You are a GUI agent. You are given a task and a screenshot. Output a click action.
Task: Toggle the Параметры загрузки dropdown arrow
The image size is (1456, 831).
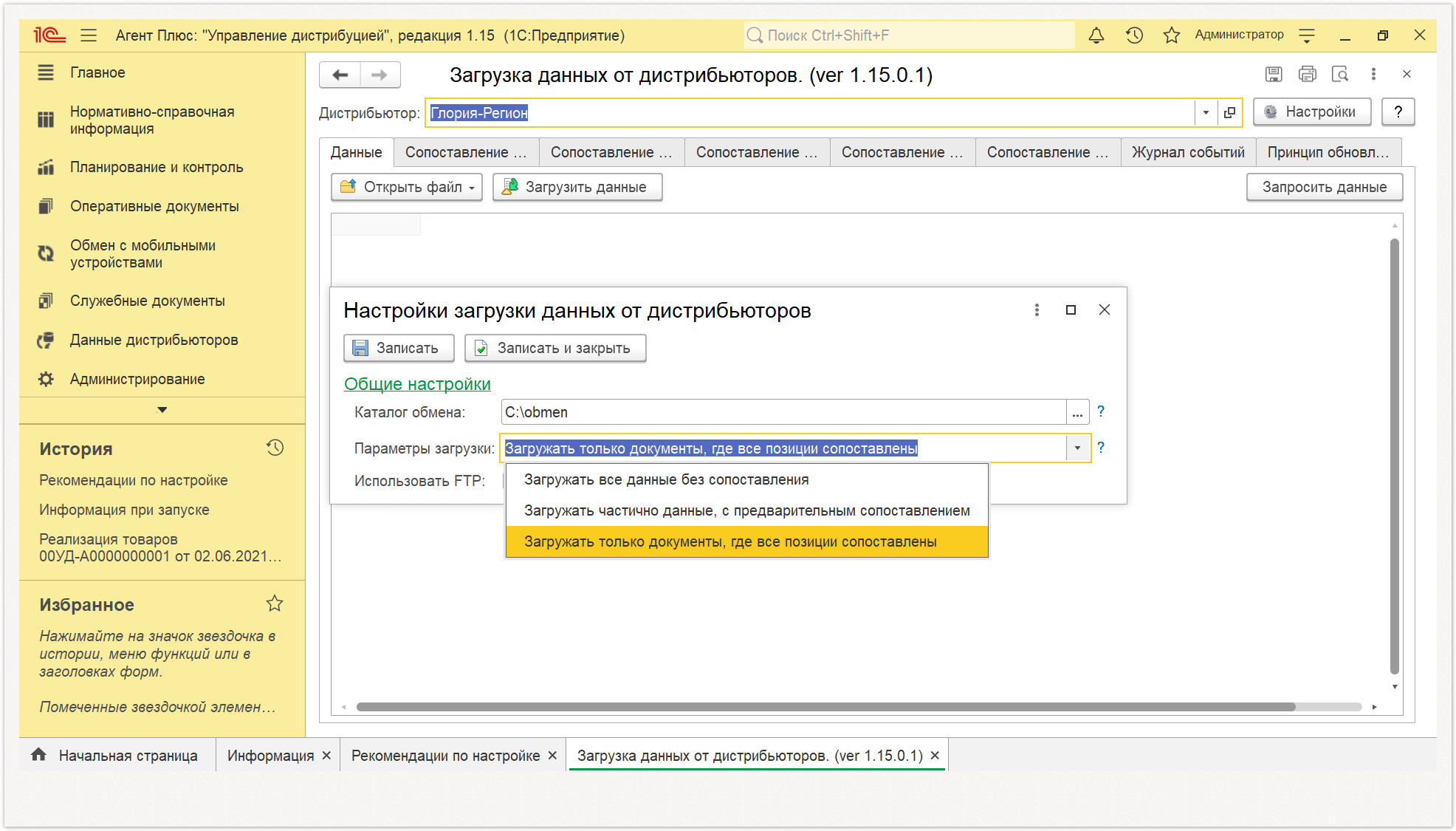click(1077, 448)
